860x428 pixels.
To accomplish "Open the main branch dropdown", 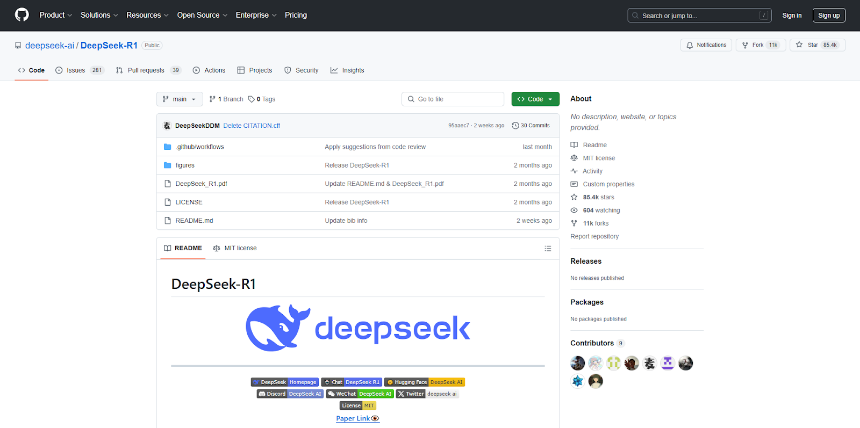I will (179, 99).
